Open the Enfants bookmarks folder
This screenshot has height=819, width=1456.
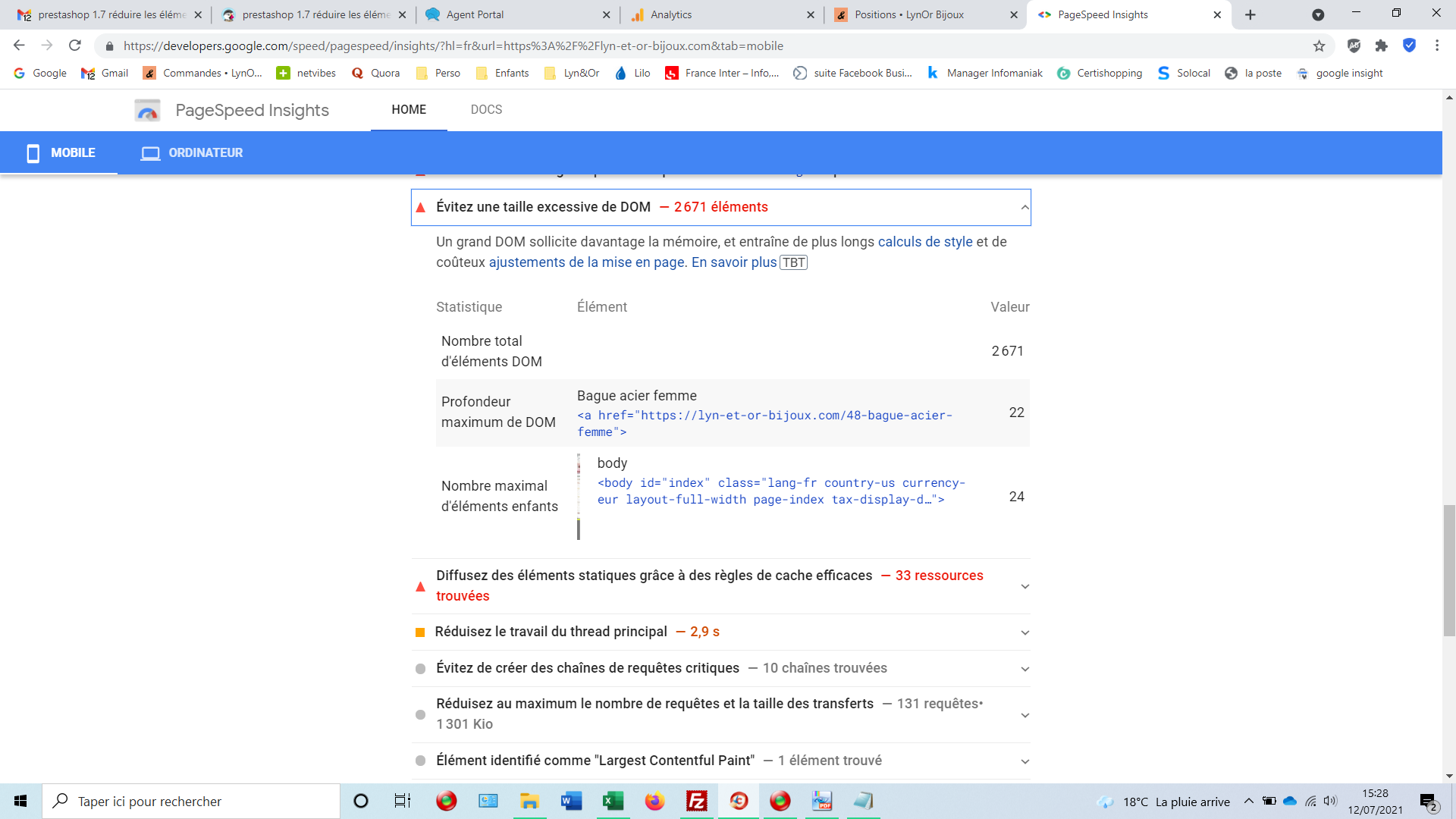coord(502,73)
